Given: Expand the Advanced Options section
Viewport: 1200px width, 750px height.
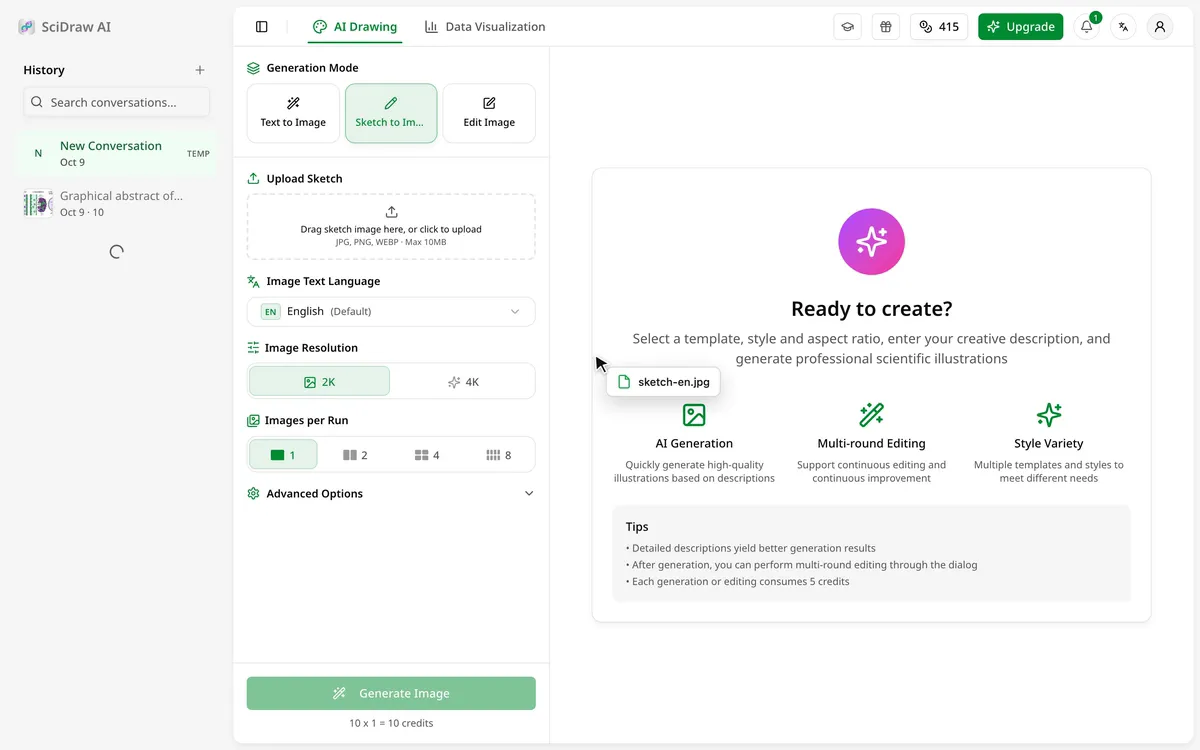Looking at the screenshot, I should [391, 494].
